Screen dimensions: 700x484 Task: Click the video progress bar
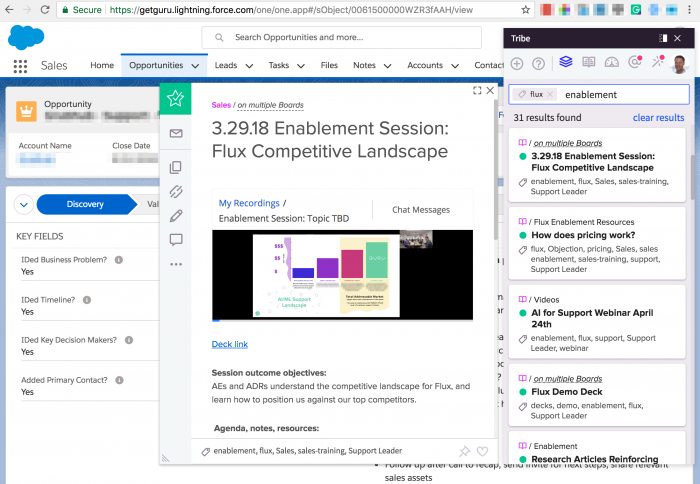coord(342,320)
